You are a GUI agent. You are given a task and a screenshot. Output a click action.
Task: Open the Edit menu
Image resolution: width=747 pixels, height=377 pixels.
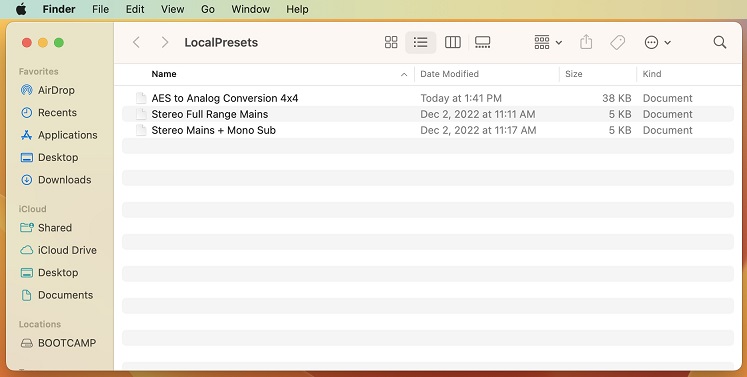click(135, 9)
